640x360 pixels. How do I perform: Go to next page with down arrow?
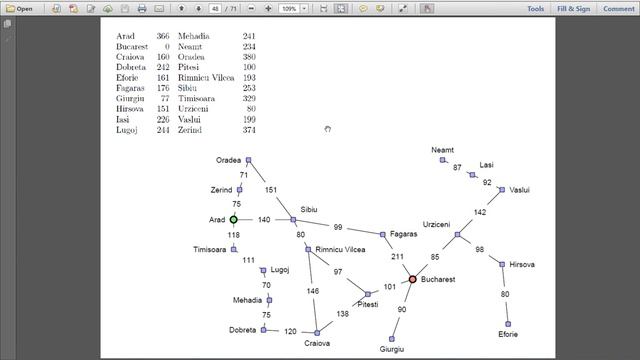(x=199, y=9)
